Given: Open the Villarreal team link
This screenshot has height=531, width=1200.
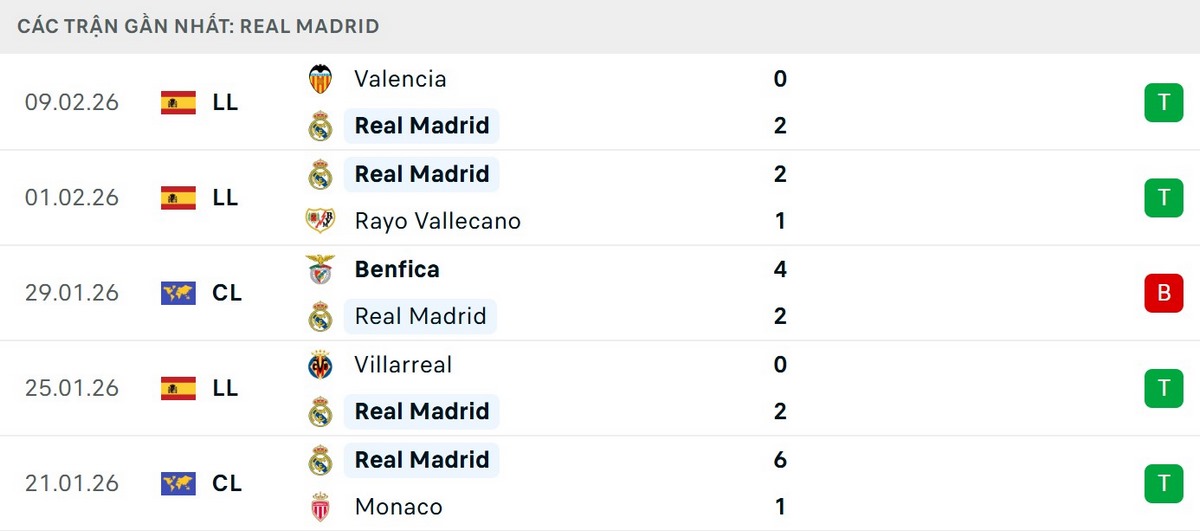Looking at the screenshot, I should (403, 365).
